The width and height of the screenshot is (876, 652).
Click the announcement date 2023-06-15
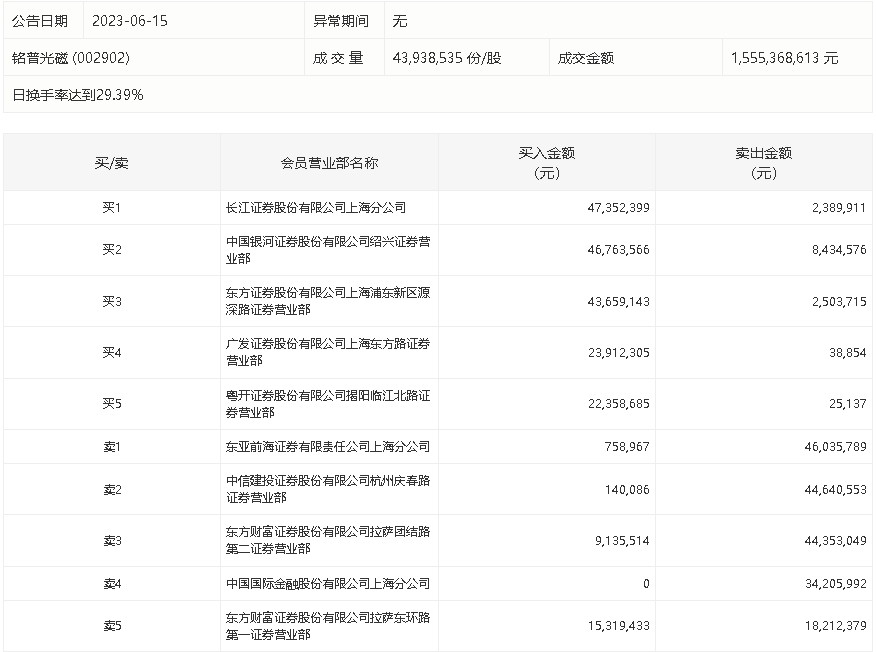130,21
